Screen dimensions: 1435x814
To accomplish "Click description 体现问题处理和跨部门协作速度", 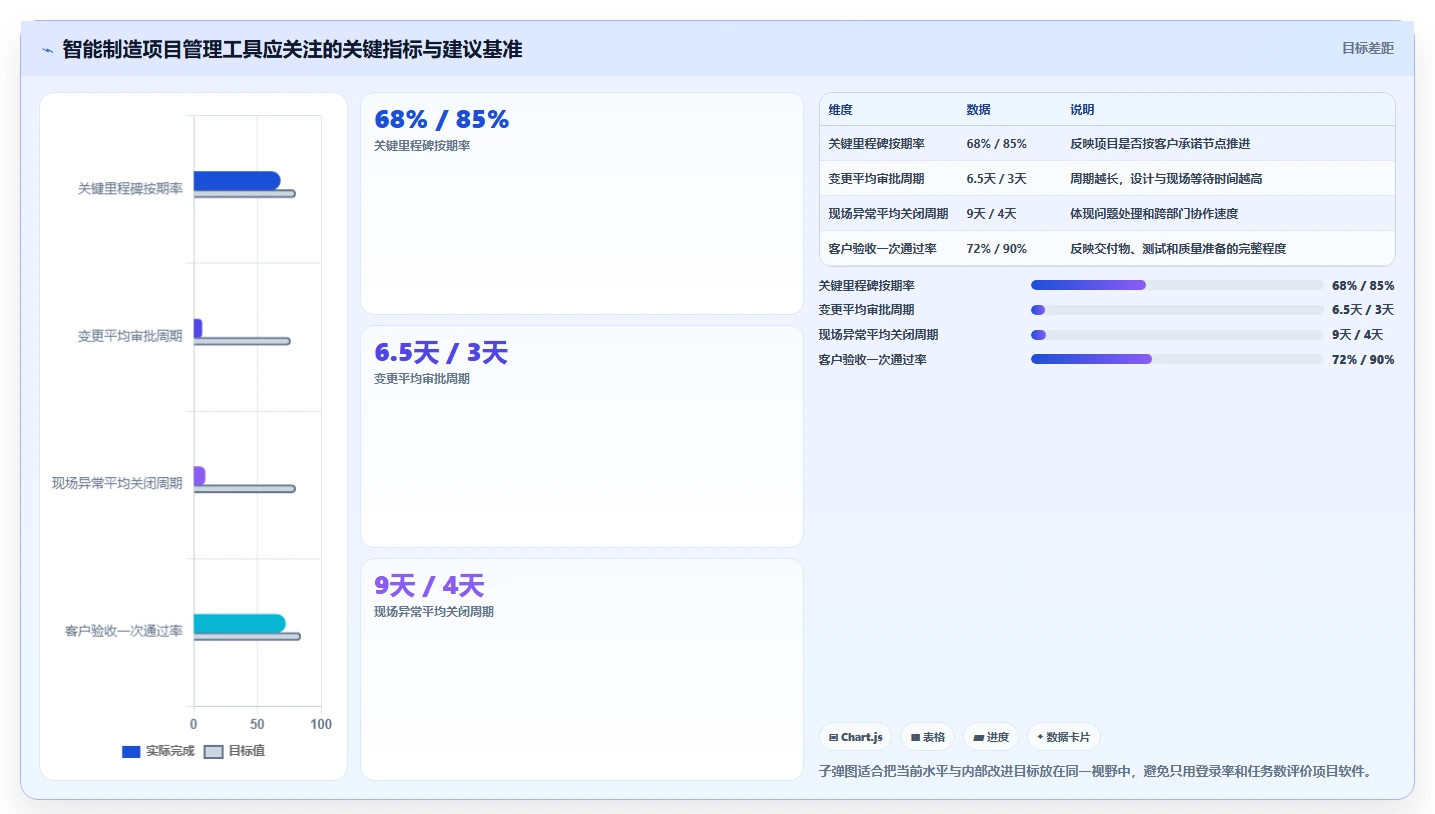I will point(1154,214).
